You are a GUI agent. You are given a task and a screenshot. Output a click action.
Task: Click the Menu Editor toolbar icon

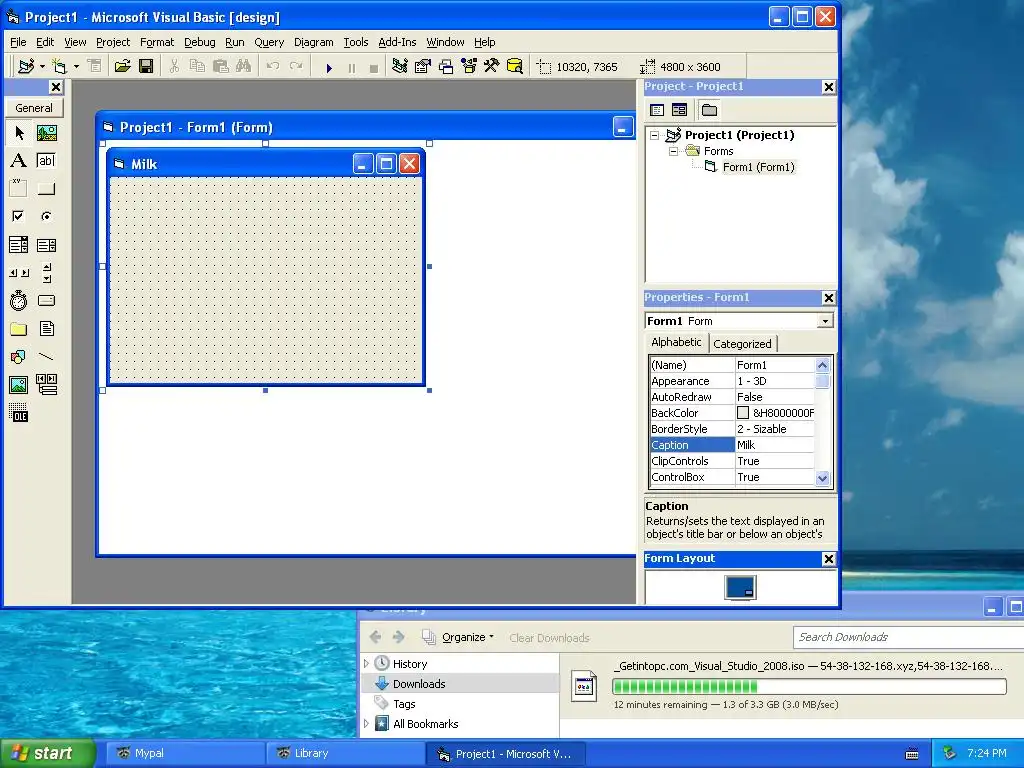point(94,67)
